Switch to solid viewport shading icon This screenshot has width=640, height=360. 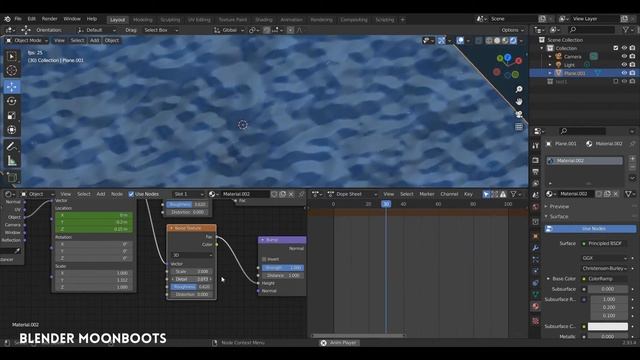pos(497,40)
